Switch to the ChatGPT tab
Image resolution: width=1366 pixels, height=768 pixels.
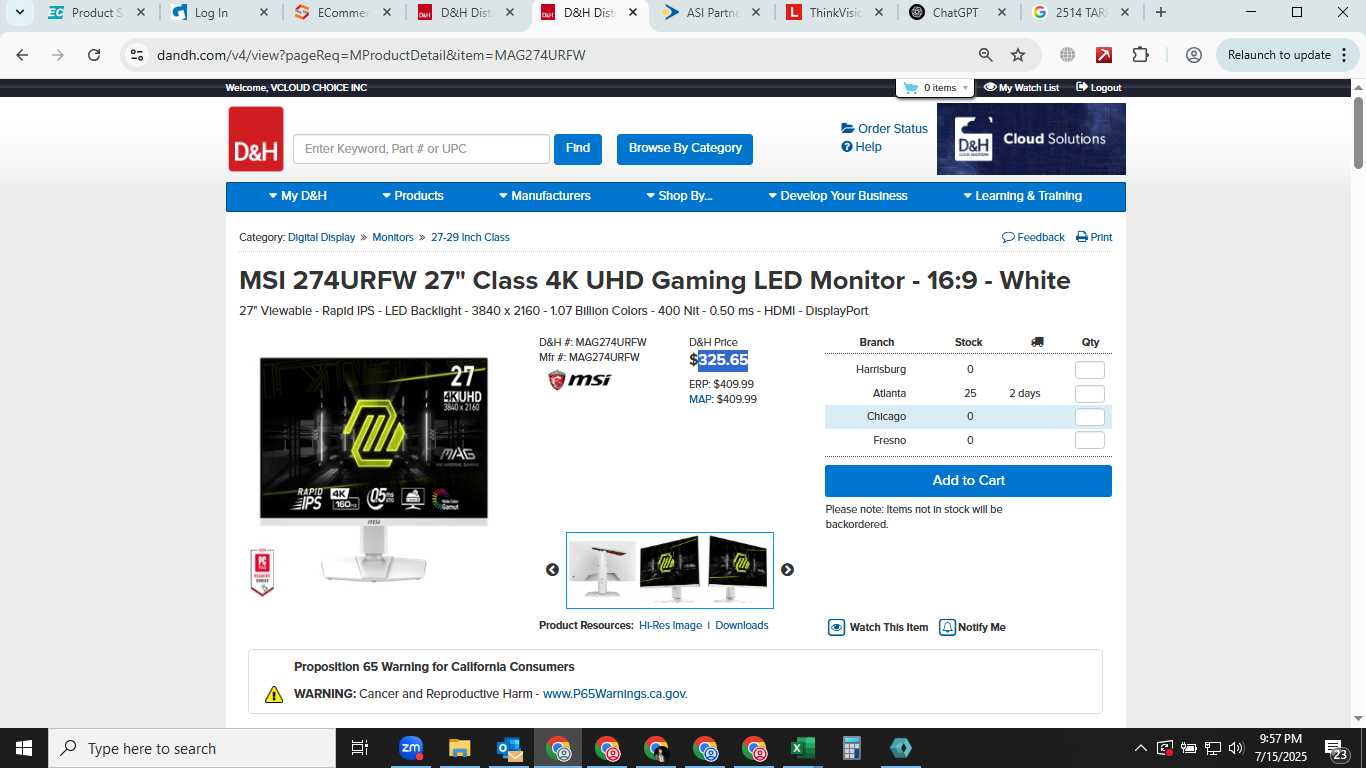pos(956,13)
